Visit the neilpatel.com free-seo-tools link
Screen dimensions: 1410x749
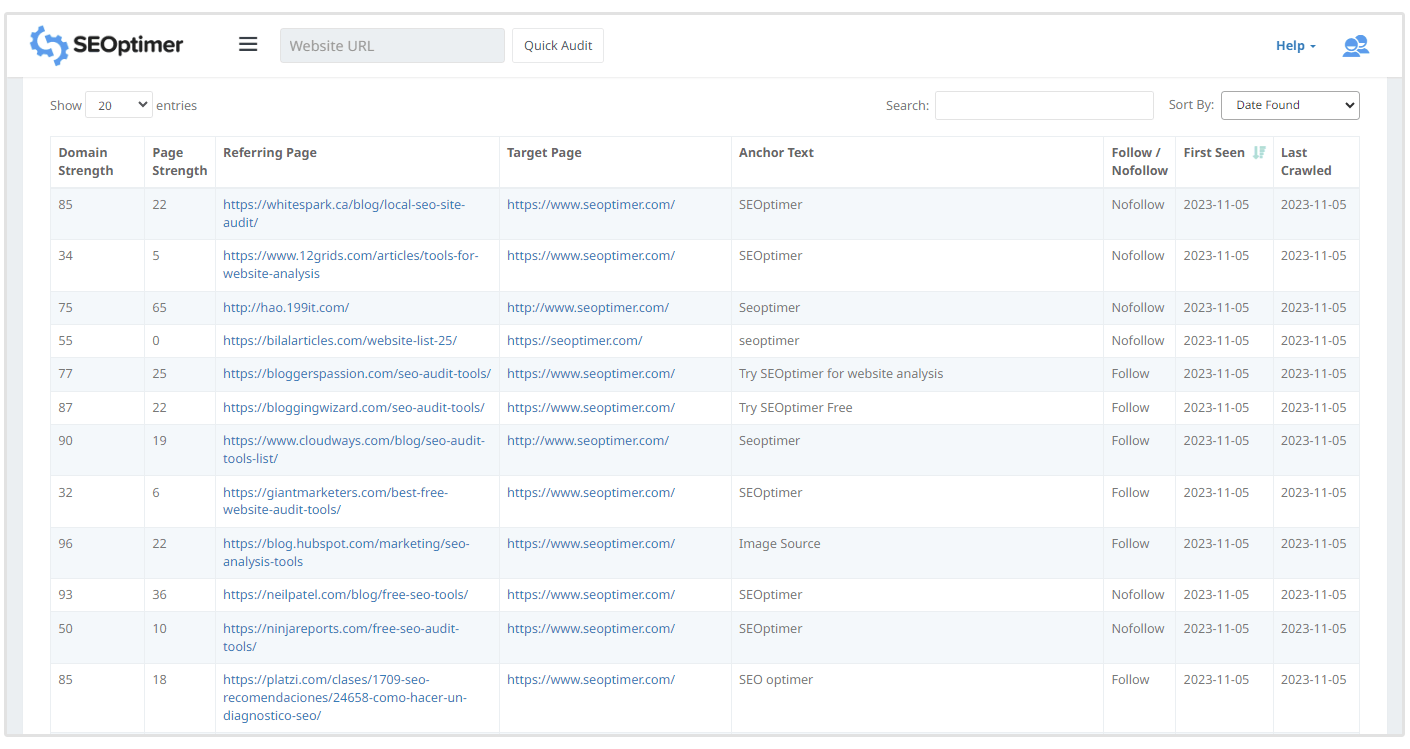coord(345,595)
